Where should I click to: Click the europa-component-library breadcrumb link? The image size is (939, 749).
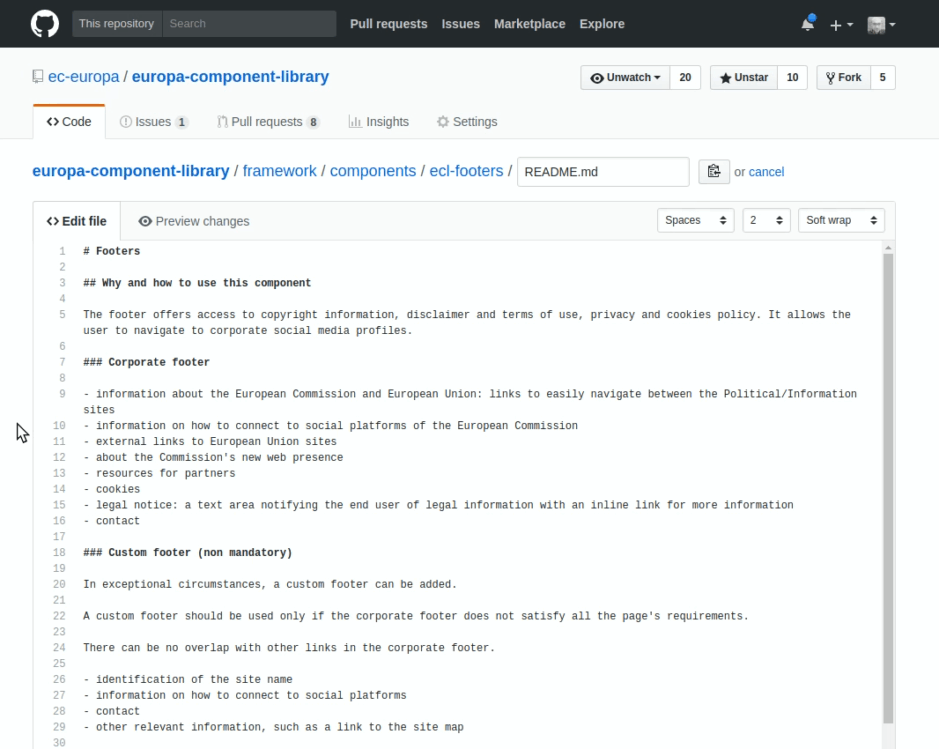(131, 171)
